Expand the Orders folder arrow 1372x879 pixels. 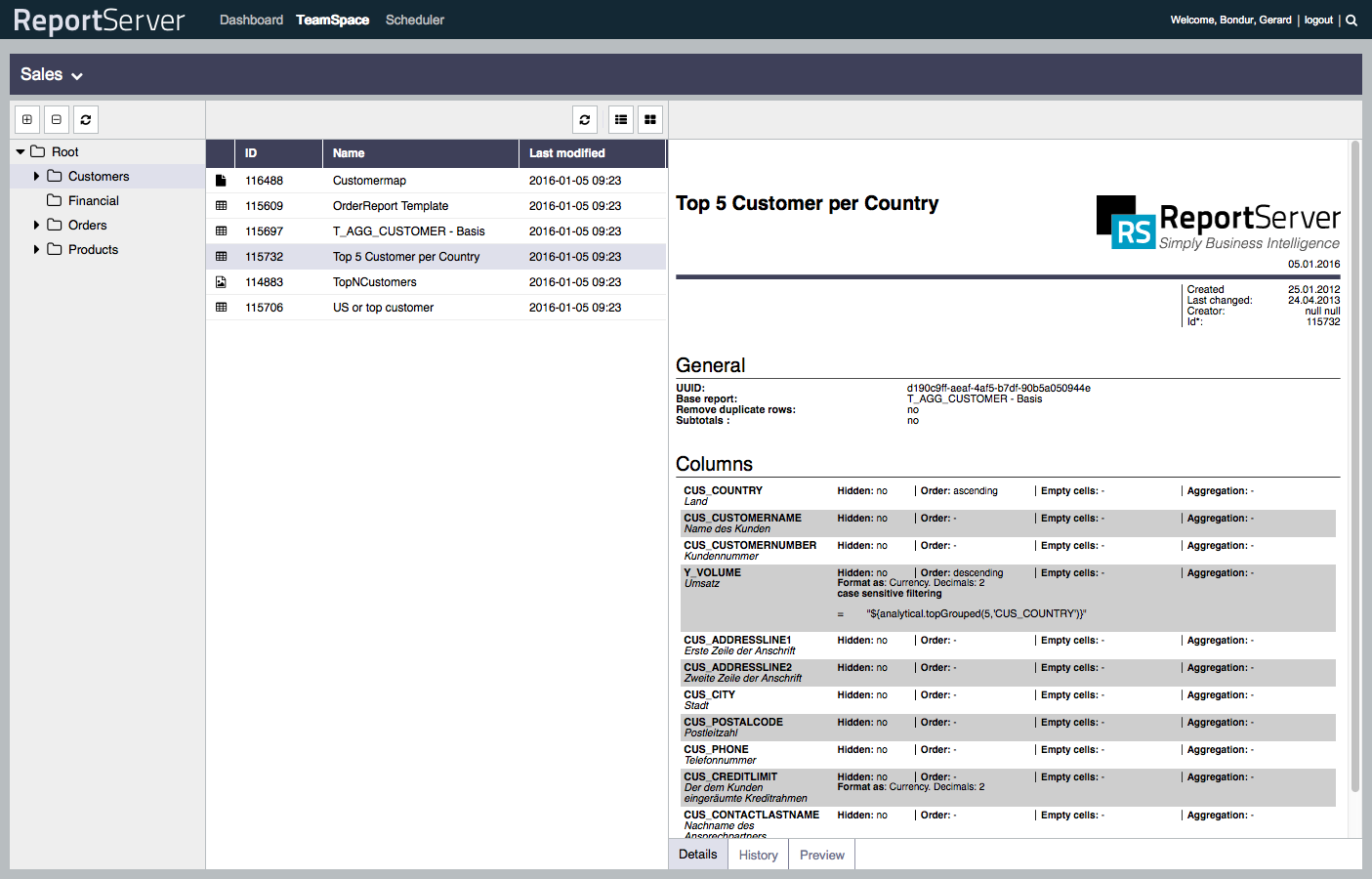tap(37, 225)
